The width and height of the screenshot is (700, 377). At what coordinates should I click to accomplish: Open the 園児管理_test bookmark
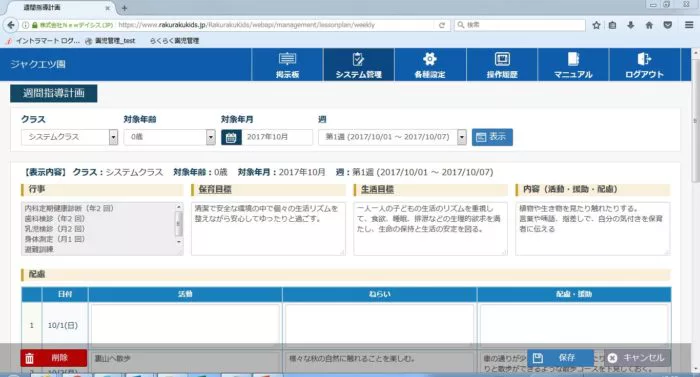[110, 41]
